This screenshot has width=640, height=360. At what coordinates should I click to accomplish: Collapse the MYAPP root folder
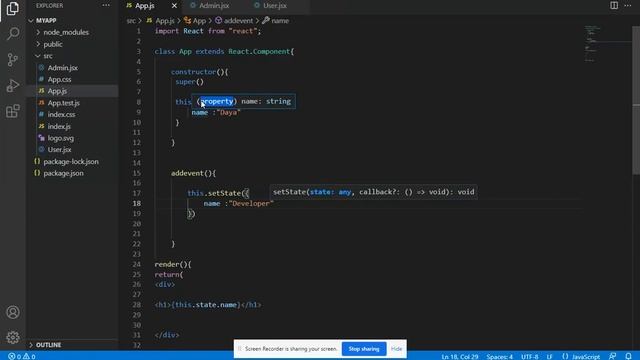(46, 20)
